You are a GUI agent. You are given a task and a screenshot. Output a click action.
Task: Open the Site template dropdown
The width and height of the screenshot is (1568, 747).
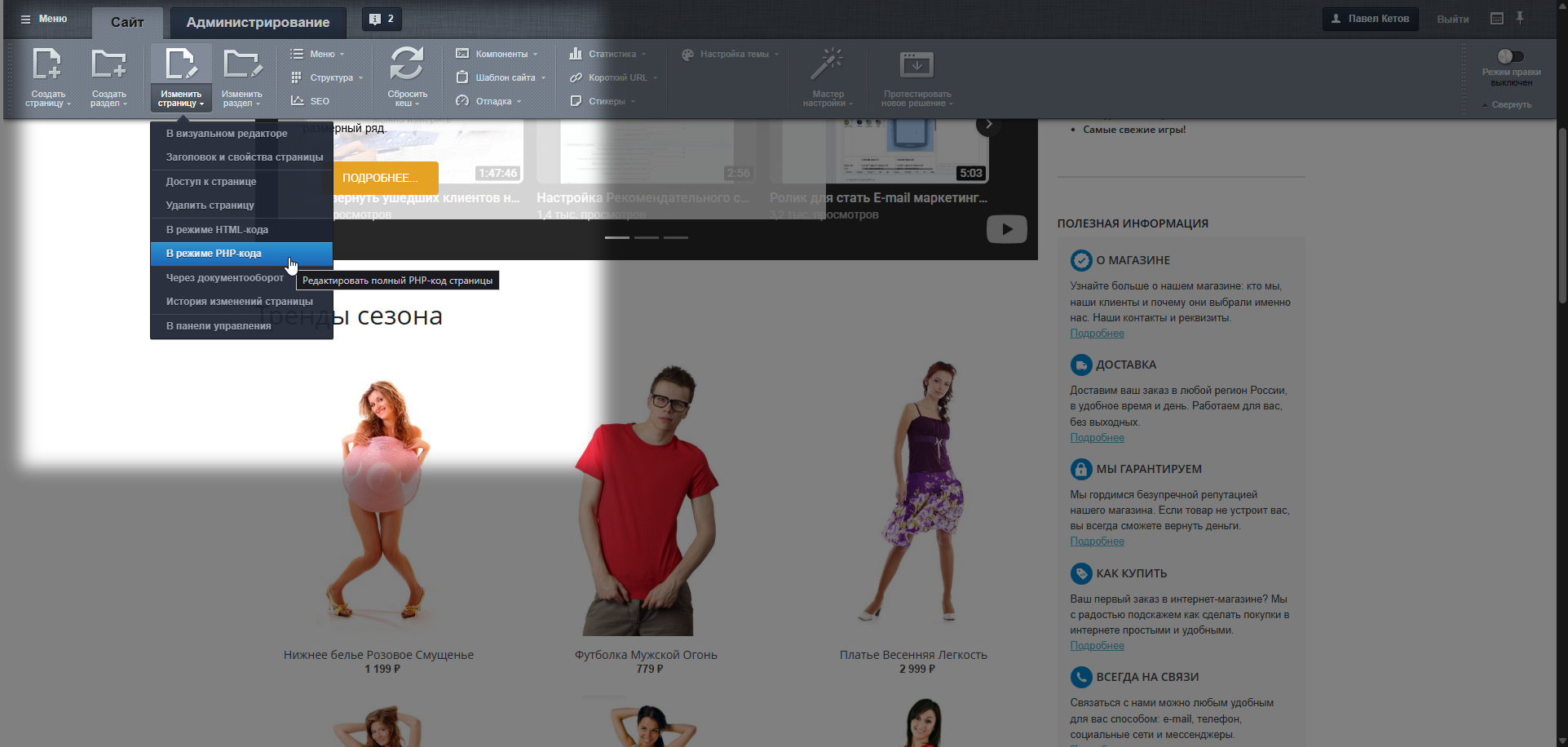[x=501, y=77]
